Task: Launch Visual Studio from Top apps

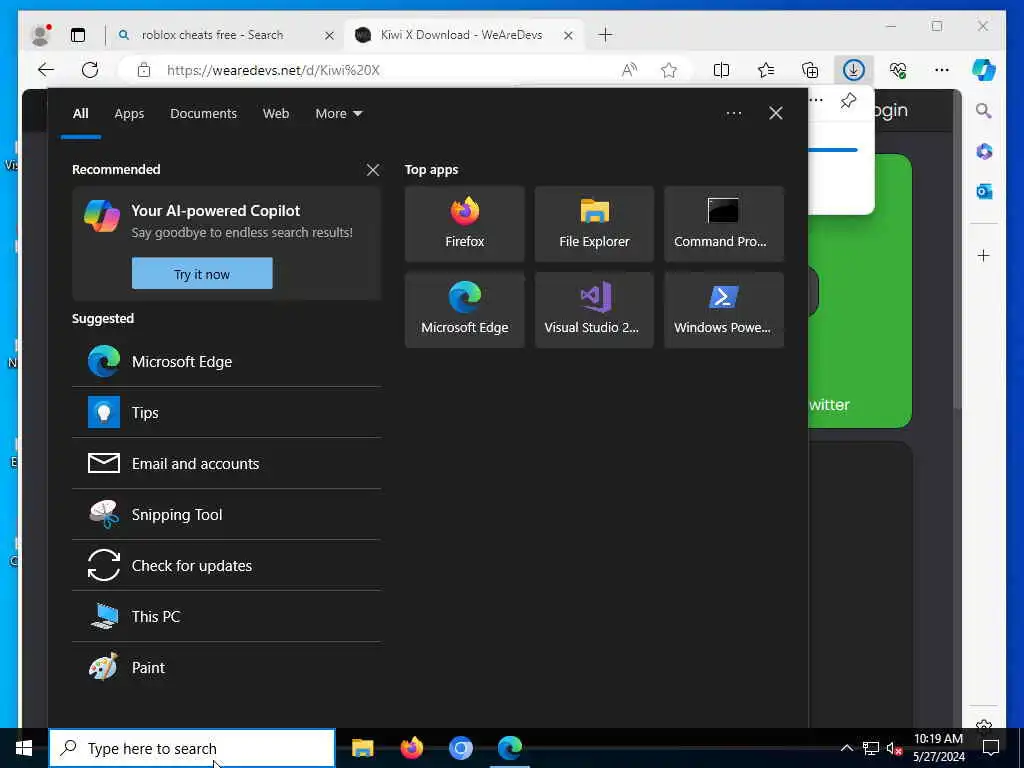Action: (594, 310)
